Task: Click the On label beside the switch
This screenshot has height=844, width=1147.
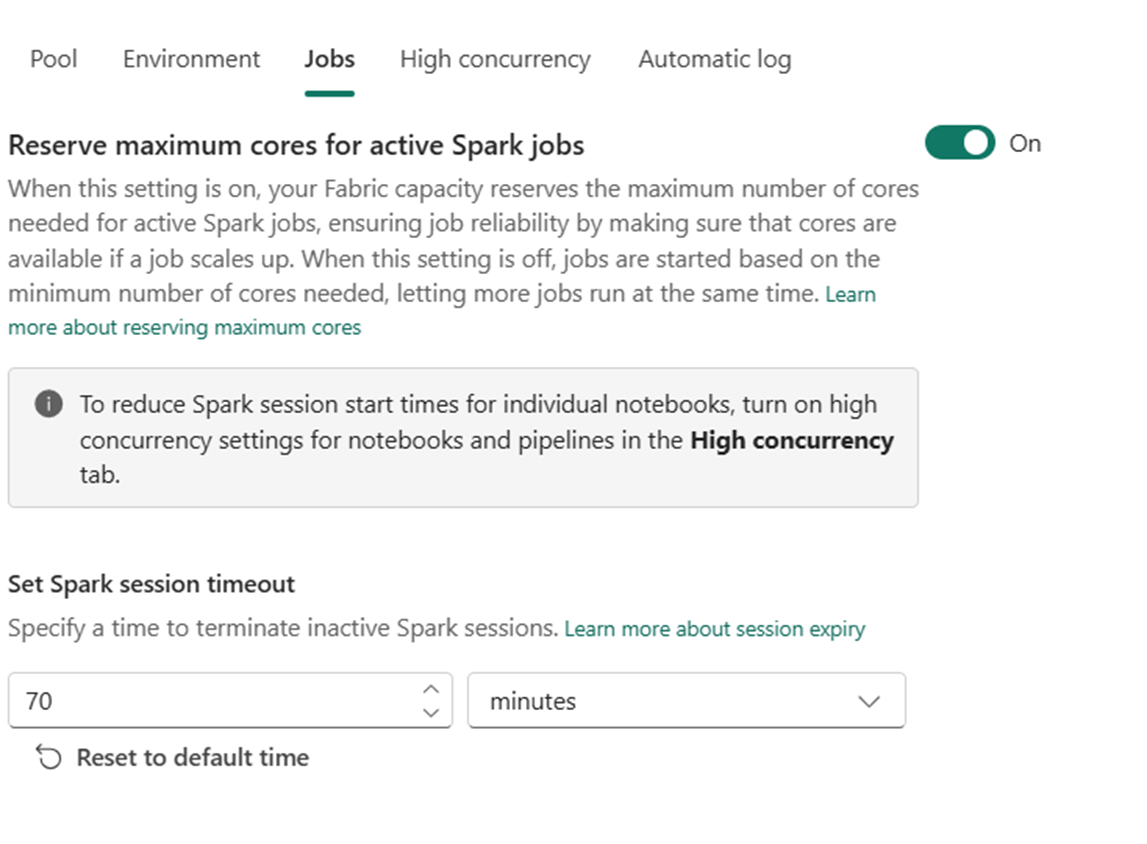Action: tap(1025, 144)
